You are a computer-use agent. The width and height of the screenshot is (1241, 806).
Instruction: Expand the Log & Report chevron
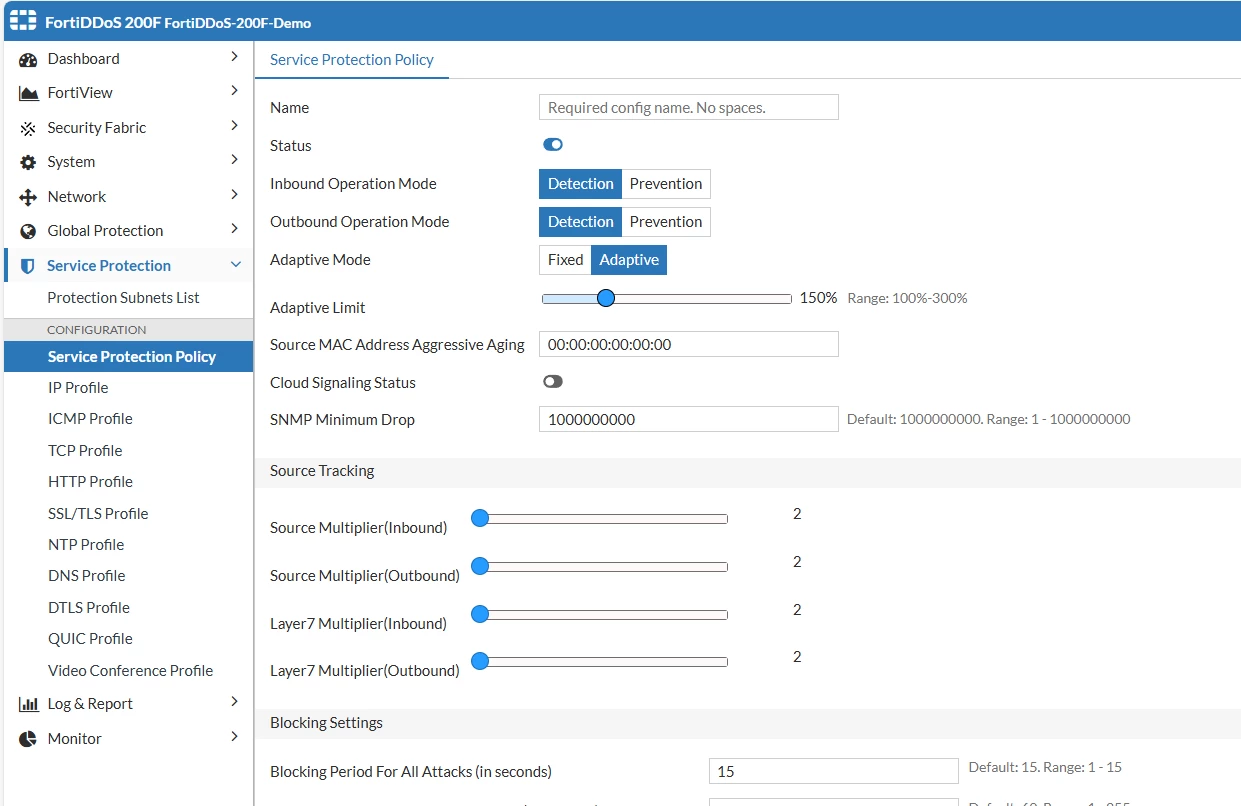235,702
